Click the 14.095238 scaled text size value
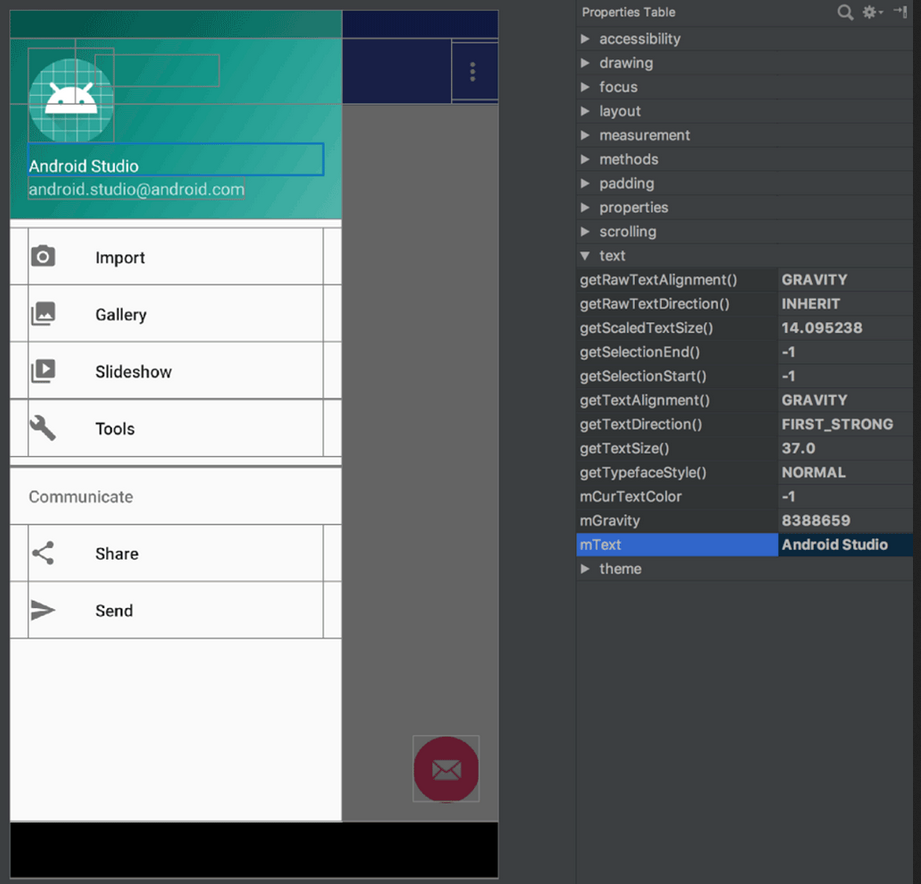Image resolution: width=921 pixels, height=884 pixels. pos(822,328)
